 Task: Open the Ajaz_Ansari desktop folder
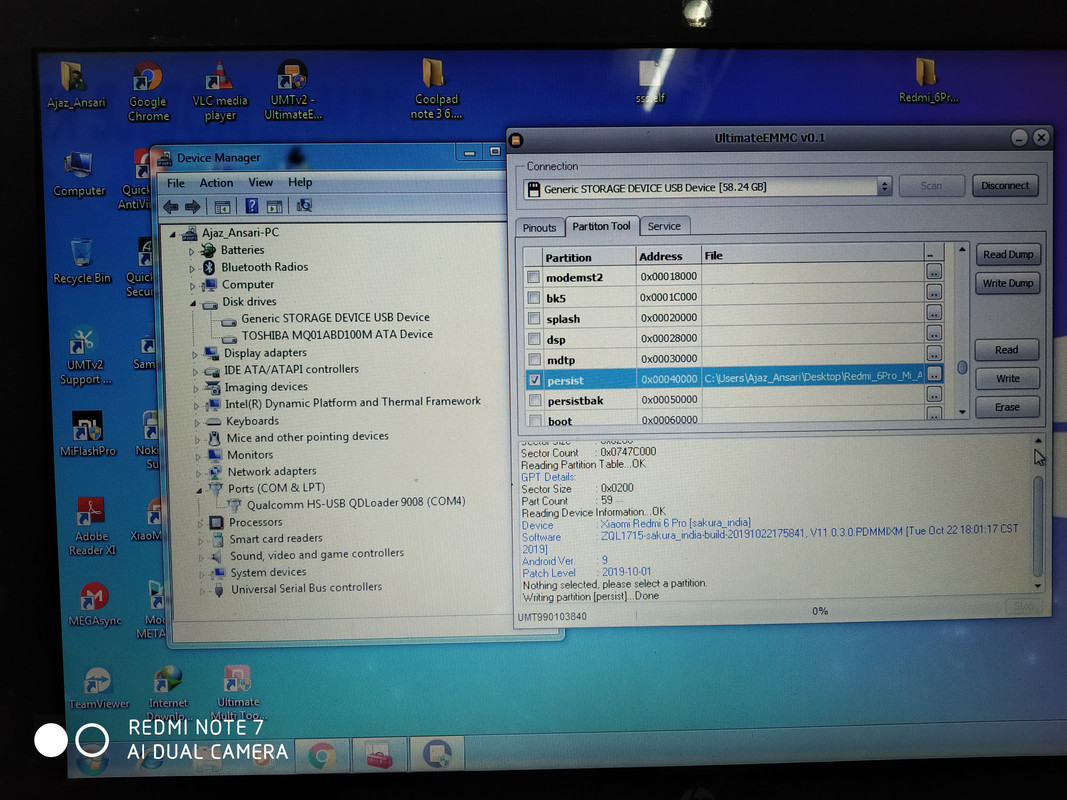pos(76,86)
